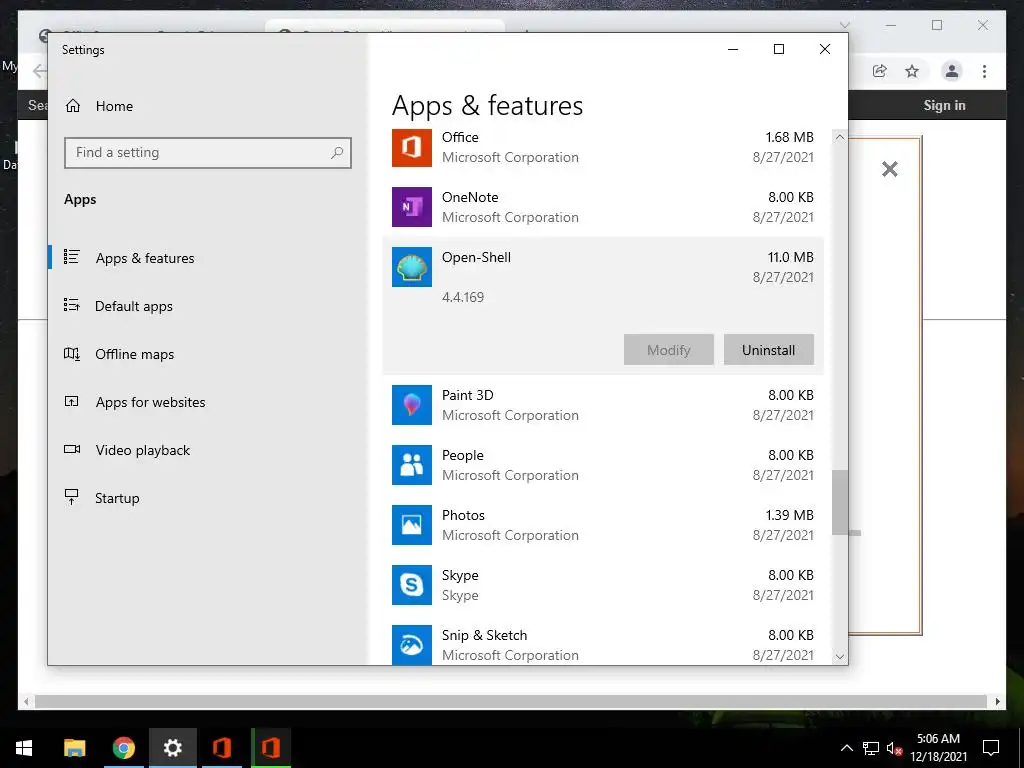
Task: Close the popup dialog with the X in Chrome
Action: [x=889, y=169]
